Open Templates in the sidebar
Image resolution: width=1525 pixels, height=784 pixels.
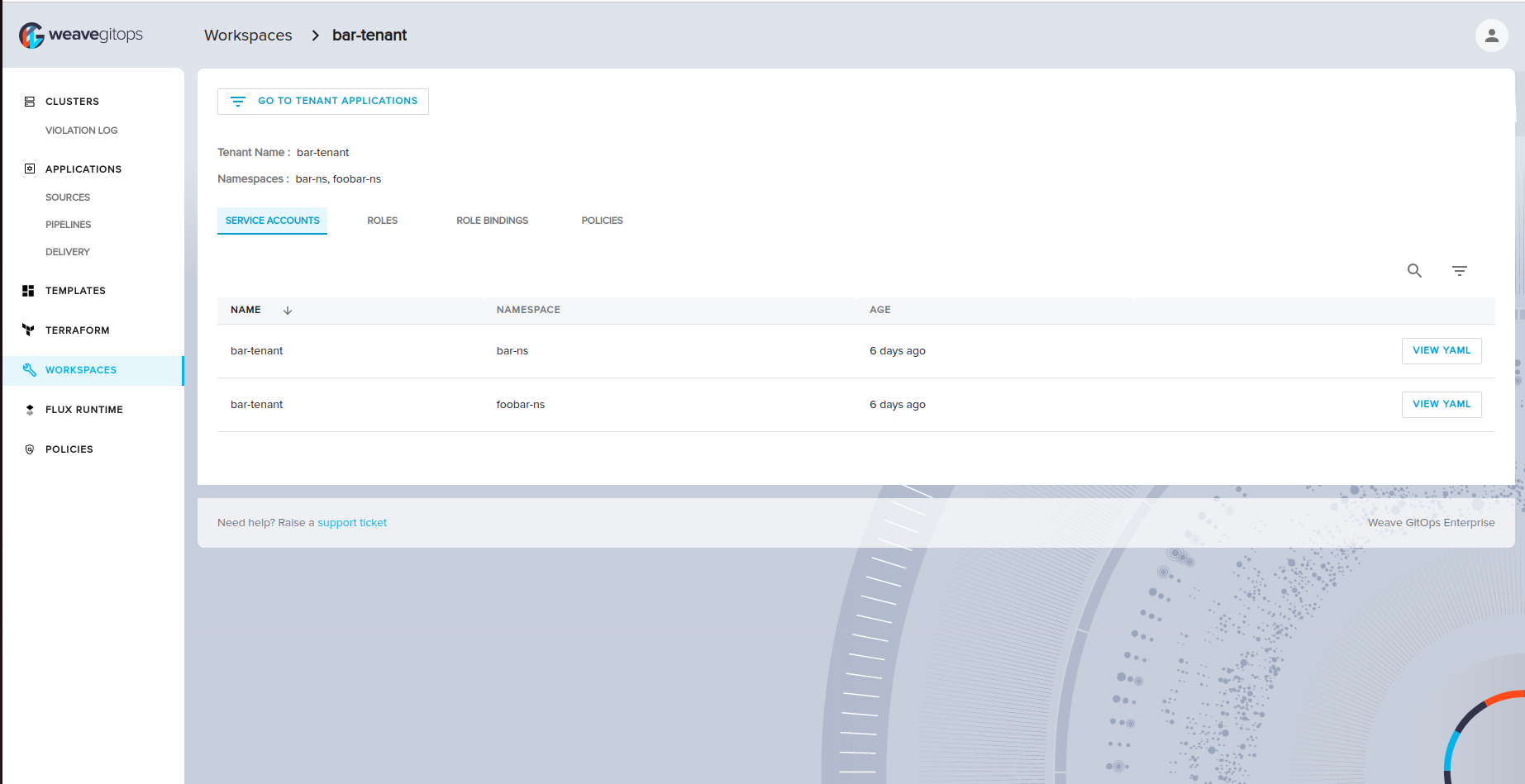coord(75,291)
